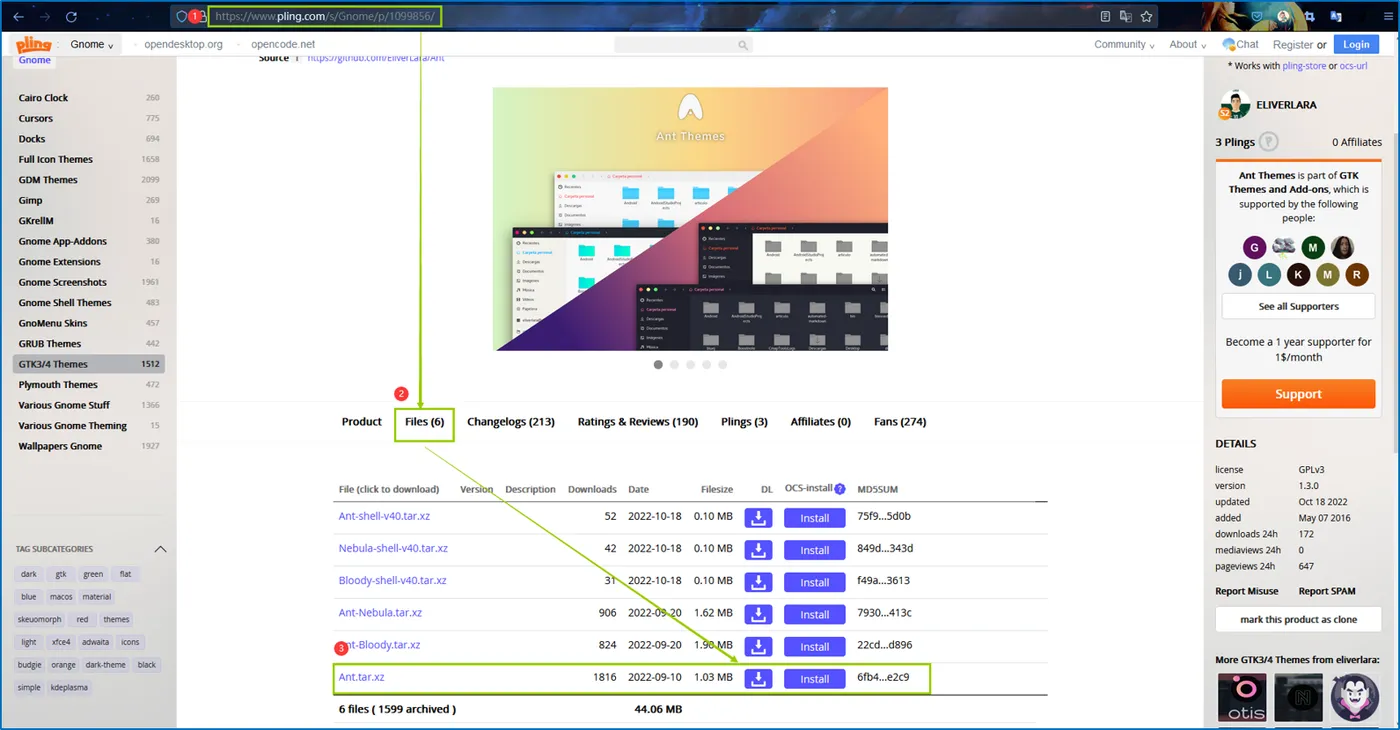1400x730 pixels.
Task: Collapse the Tag Subcategories section
Action: coord(160,549)
